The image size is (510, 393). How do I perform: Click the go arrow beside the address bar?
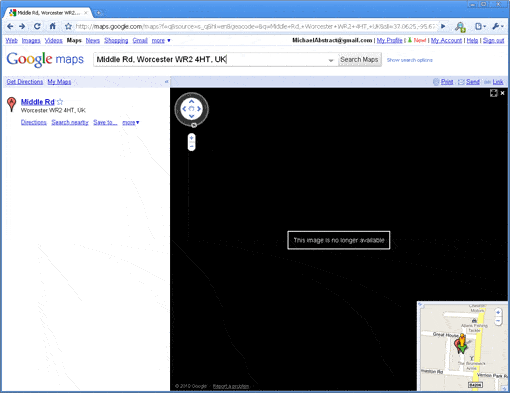click(443, 26)
